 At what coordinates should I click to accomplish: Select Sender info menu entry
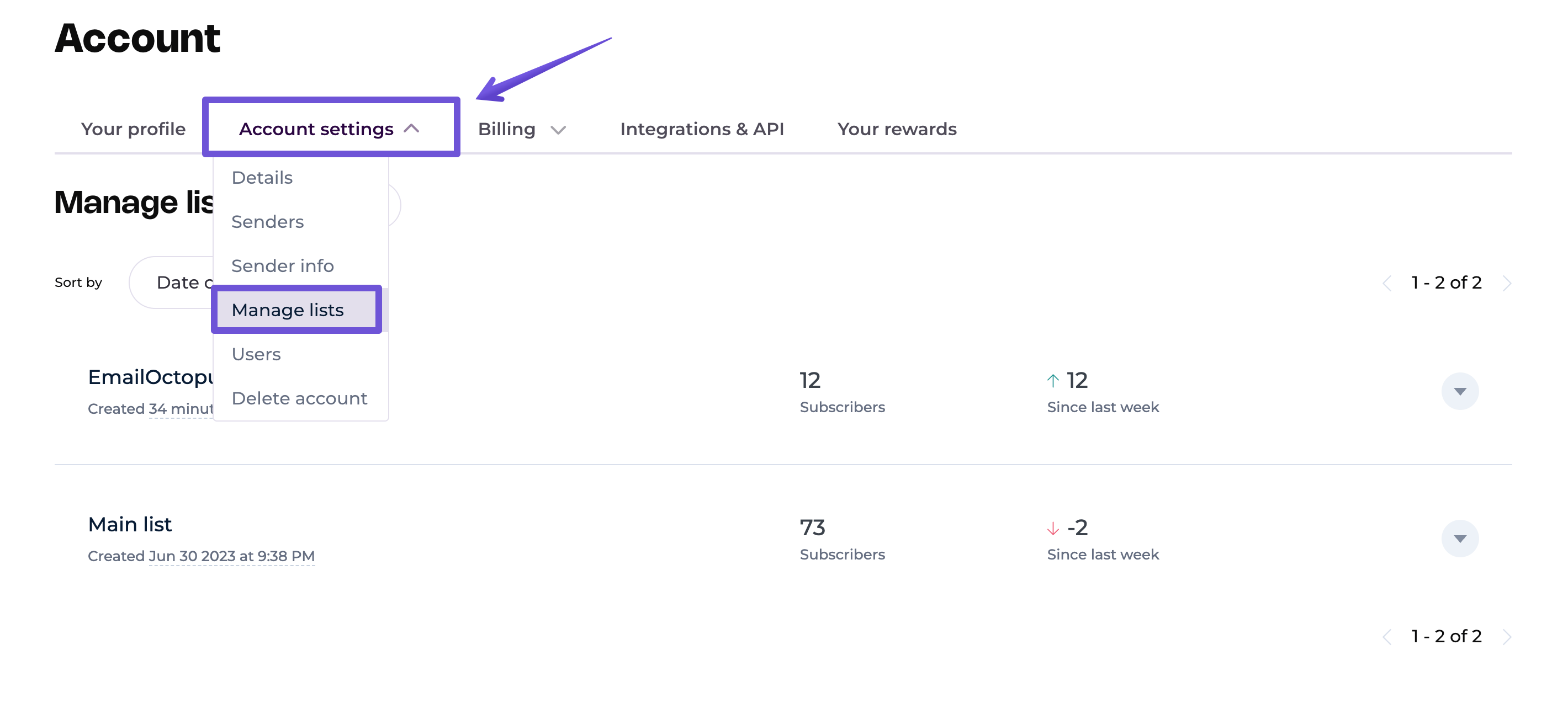point(283,266)
